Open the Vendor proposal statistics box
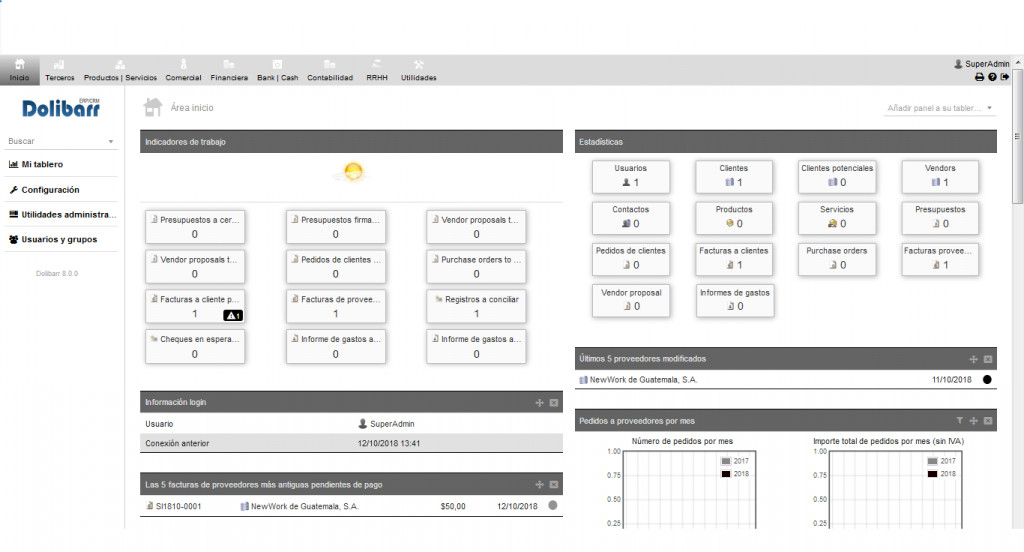This screenshot has width=1024, height=552. click(631, 300)
